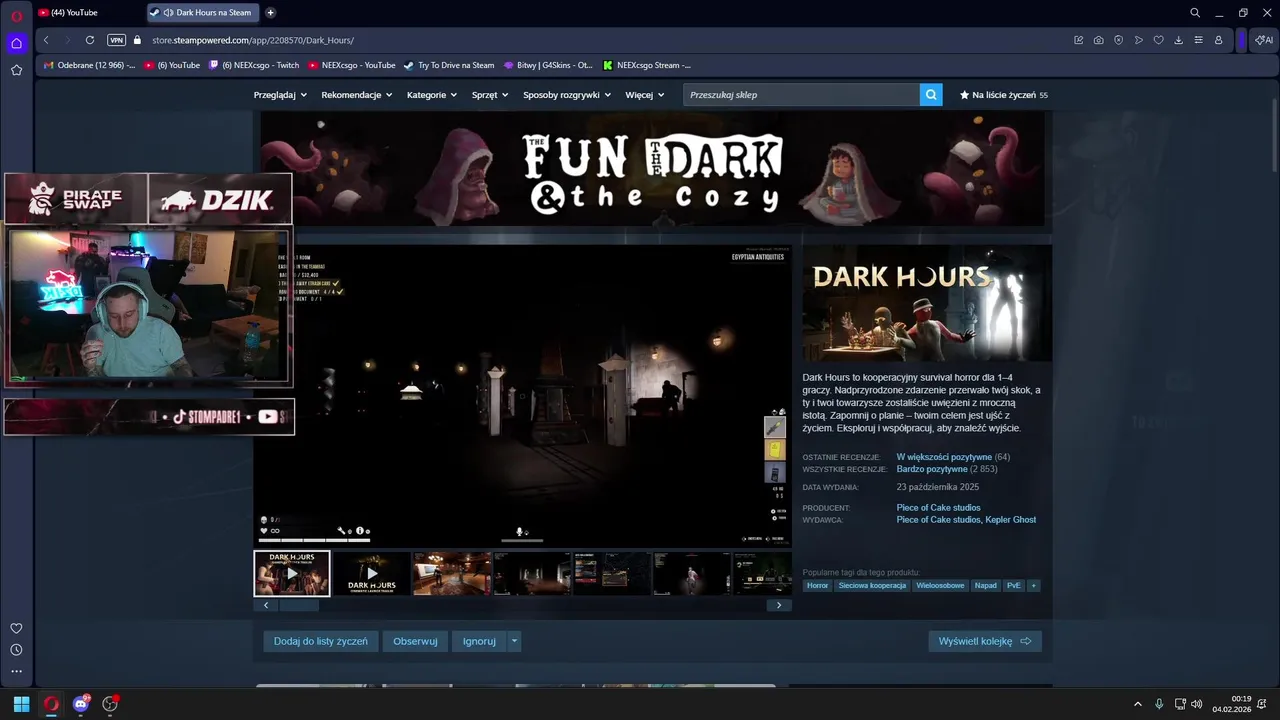The height and width of the screenshot is (720, 1280).
Task: Open the downloads icon in toolbar
Action: (1179, 40)
